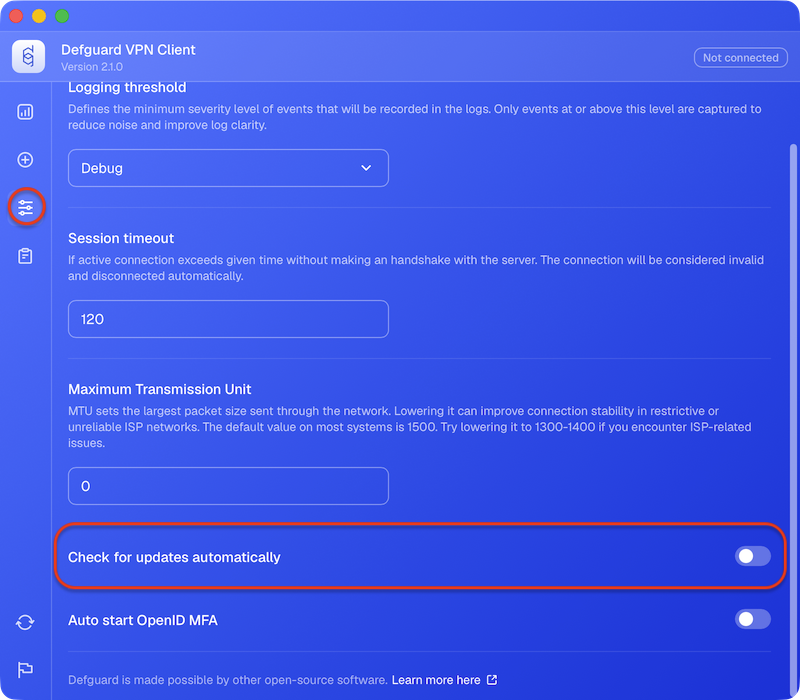Viewport: 800px width, 700px height.
Task: Open the Logging threshold Debug dropdown
Action: [x=228, y=168]
